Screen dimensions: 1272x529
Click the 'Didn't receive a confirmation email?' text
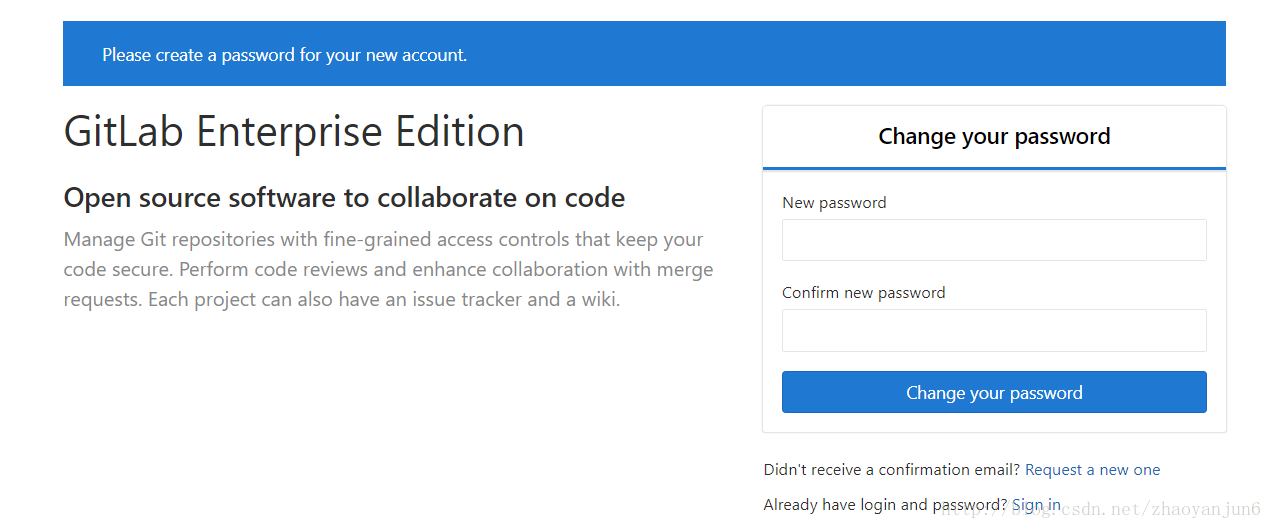coord(892,469)
